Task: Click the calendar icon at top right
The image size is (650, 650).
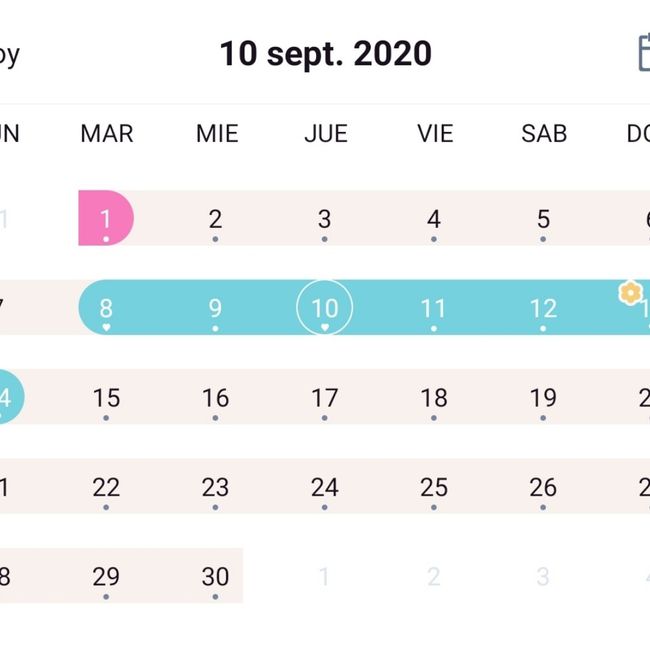Action: 644,53
